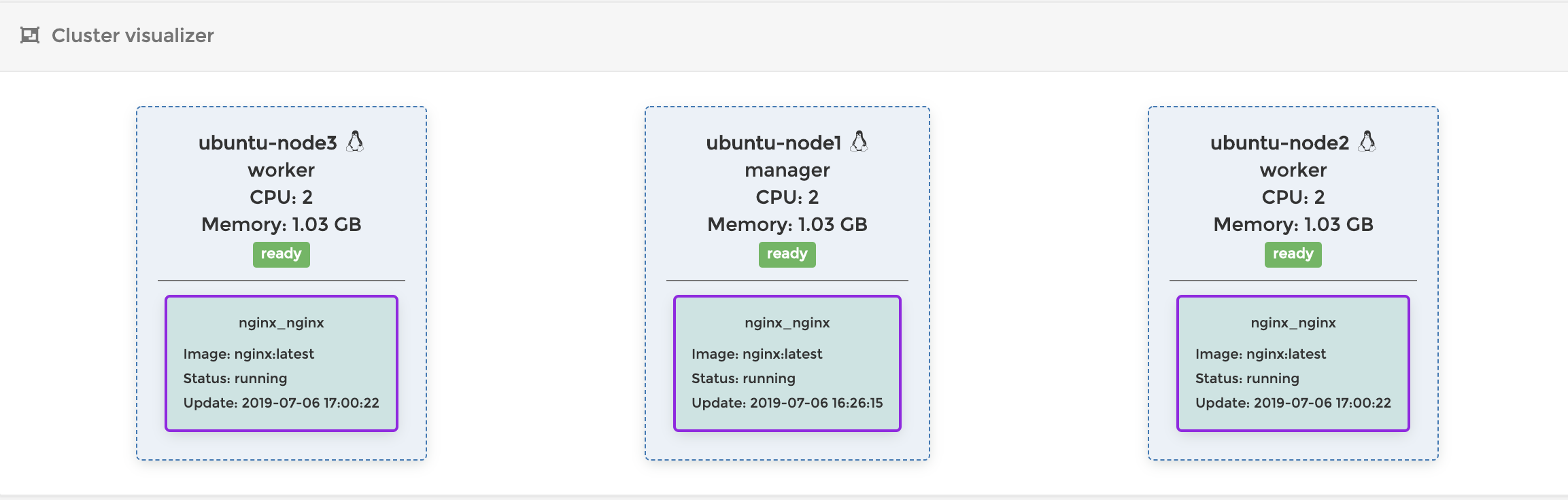
Task: Click the ubuntu-node3 node name
Action: (267, 143)
